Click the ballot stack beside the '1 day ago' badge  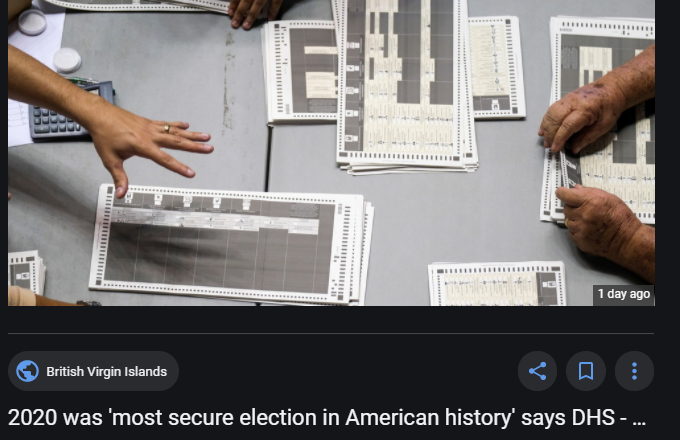pos(497,284)
